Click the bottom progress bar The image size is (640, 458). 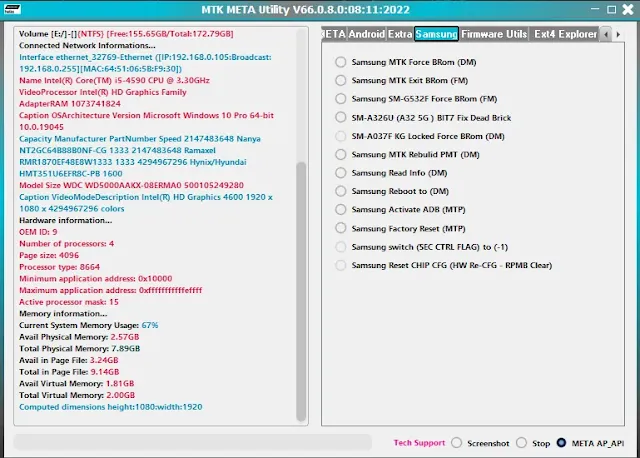point(193,442)
